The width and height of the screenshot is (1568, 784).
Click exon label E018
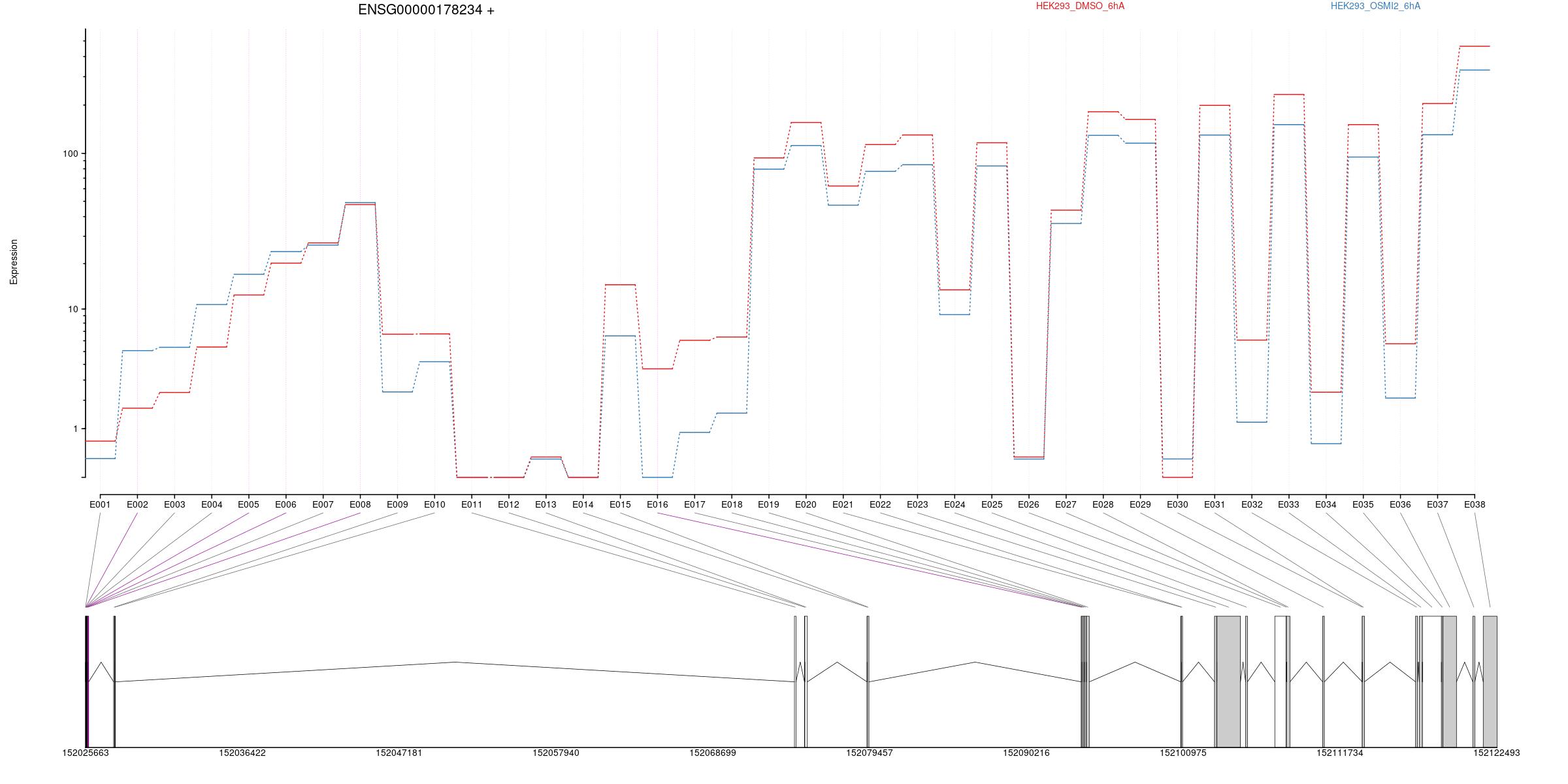pyautogui.click(x=732, y=504)
